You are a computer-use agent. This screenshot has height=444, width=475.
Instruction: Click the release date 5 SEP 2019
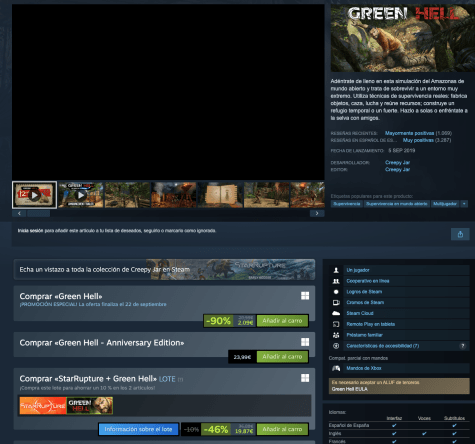click(x=402, y=150)
